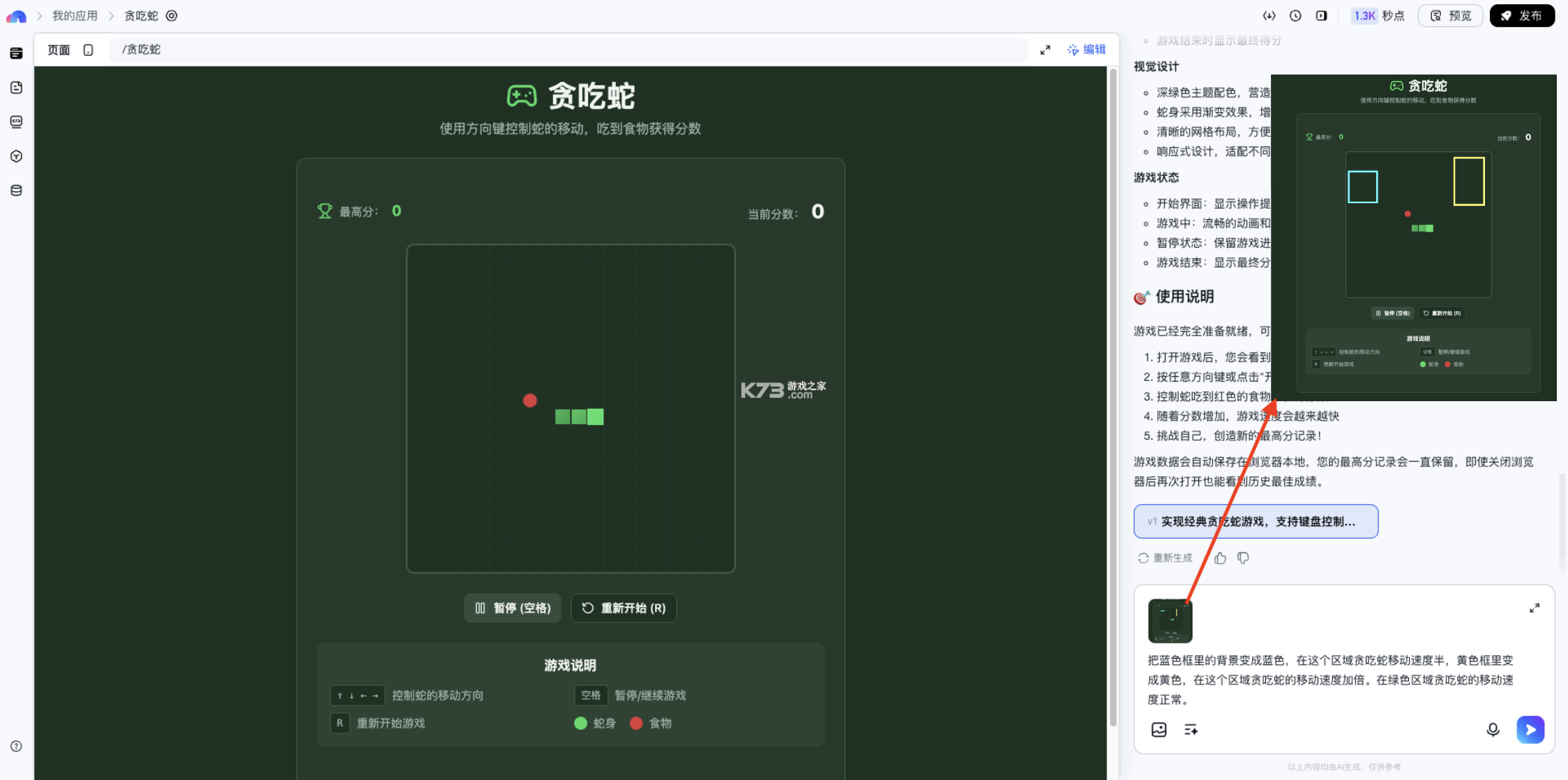Image resolution: width=1568 pixels, height=780 pixels.
Task: Click the 当前分数 label
Action: [773, 213]
